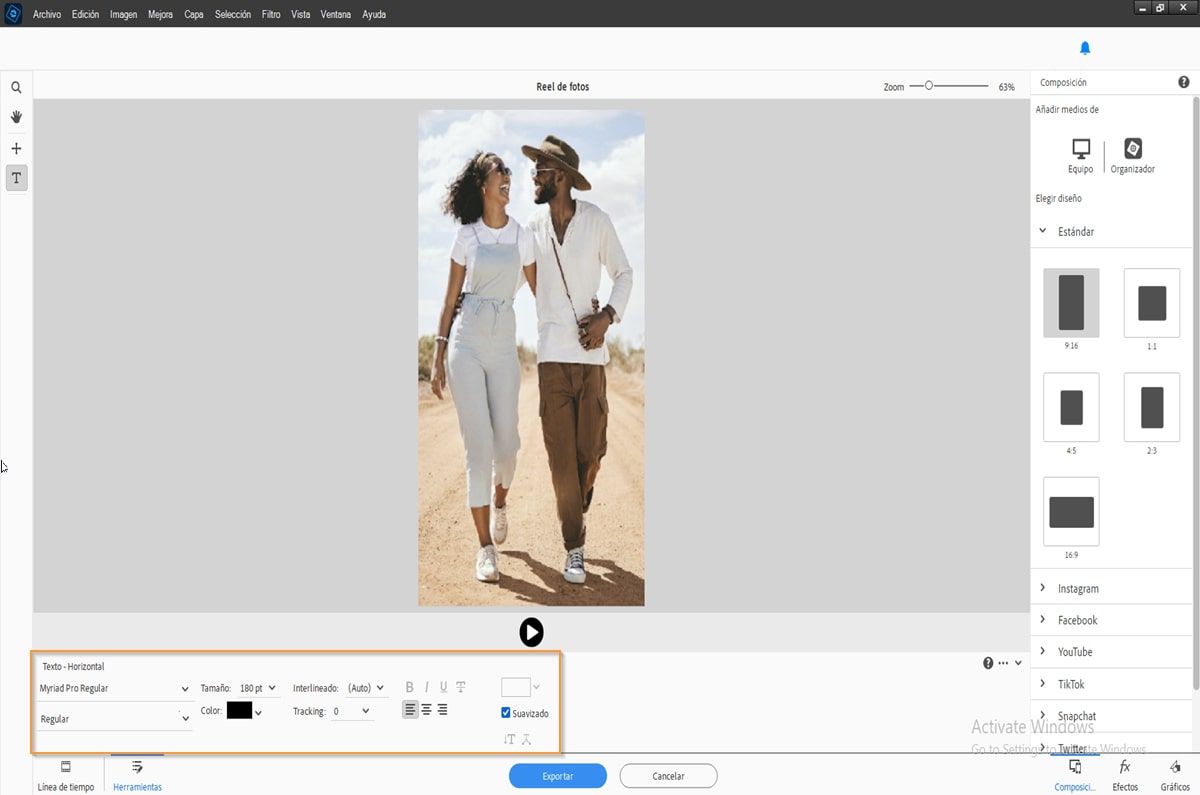
Task: Open the Herramientas panel
Action: click(x=137, y=775)
